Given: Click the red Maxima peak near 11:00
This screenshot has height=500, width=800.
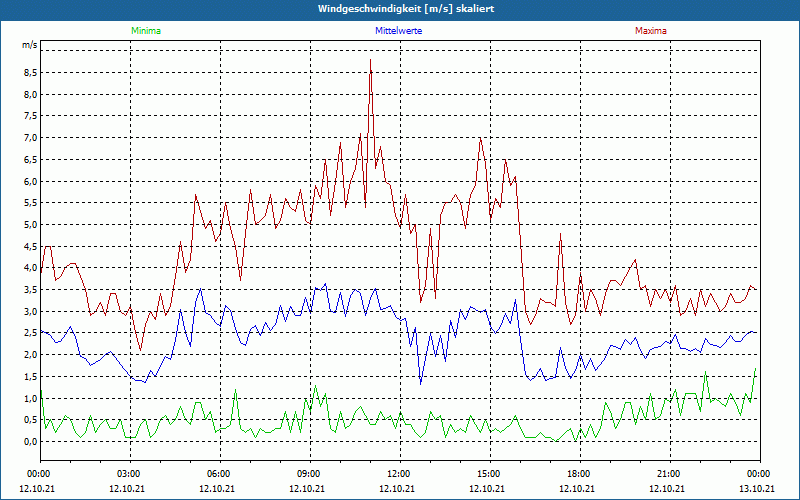Looking at the screenshot, I should click(x=370, y=60).
